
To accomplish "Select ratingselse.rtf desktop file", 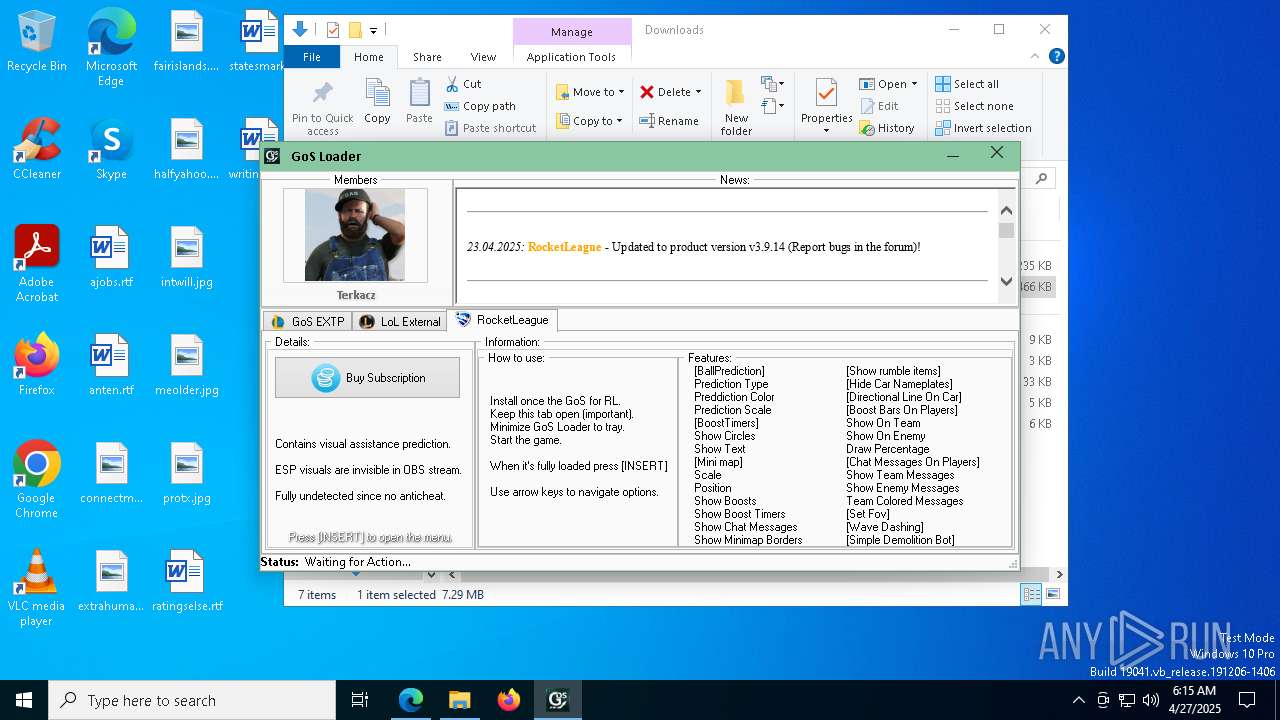I will (187, 581).
